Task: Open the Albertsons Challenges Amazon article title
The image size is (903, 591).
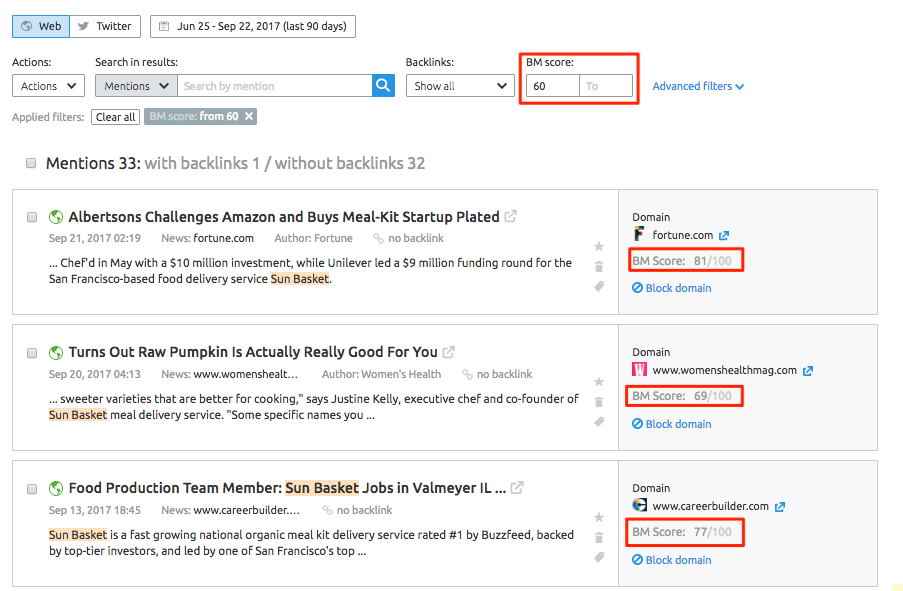Action: 284,217
